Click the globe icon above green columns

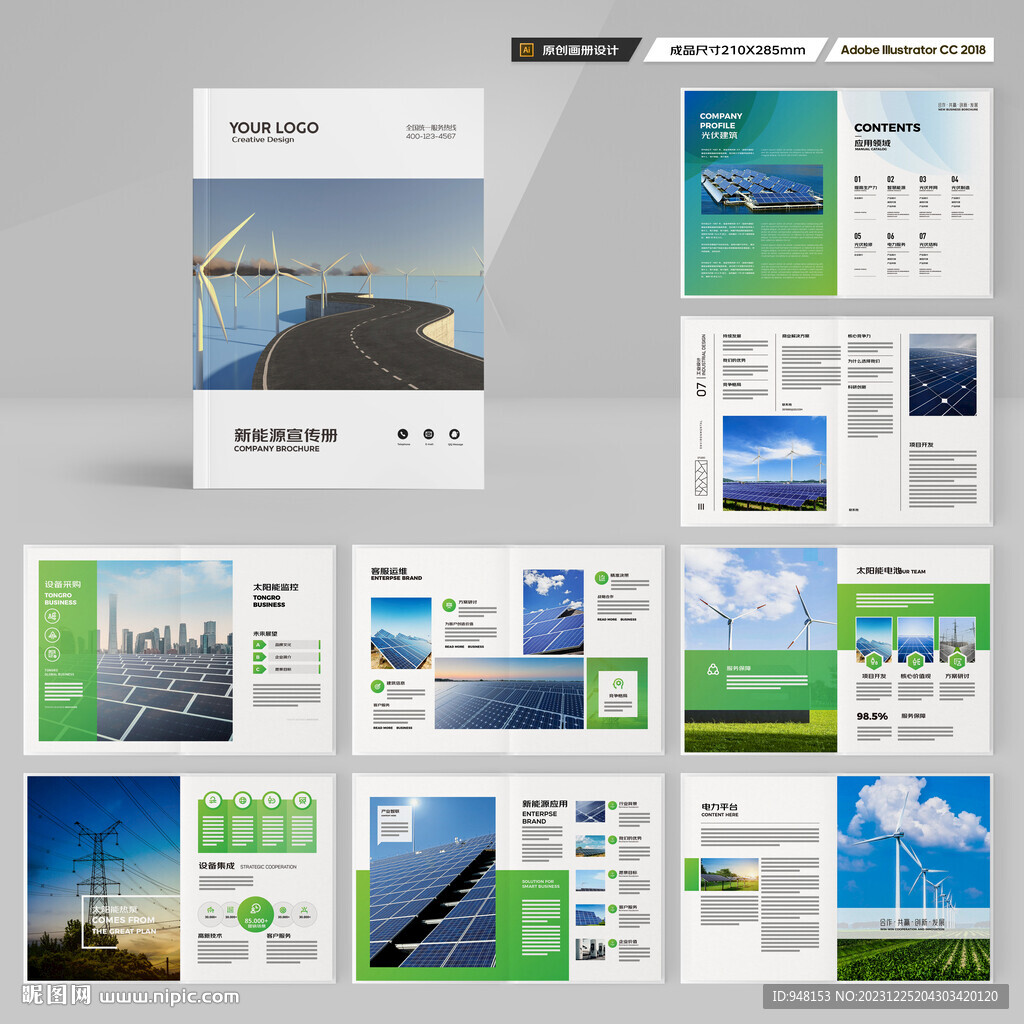(x=242, y=800)
